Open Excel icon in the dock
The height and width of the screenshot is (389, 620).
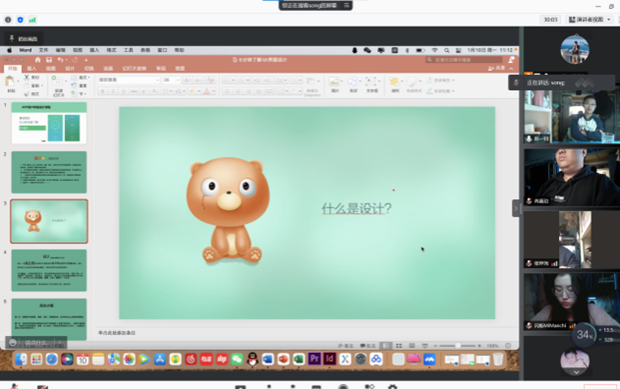click(299, 359)
